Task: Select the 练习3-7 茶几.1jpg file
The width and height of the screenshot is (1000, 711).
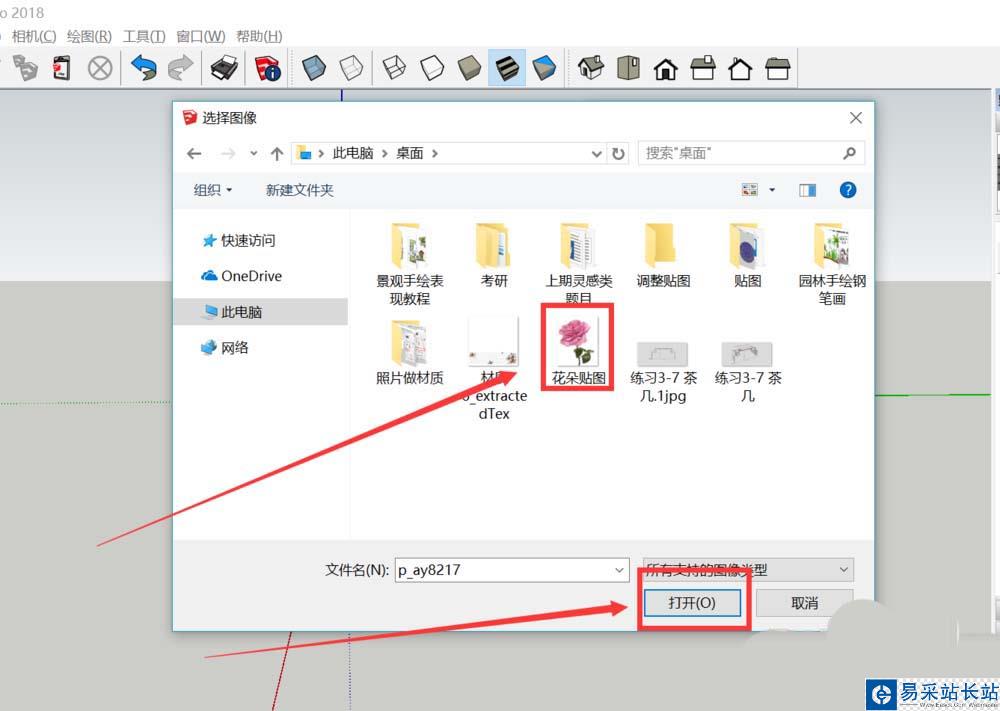Action: click(x=663, y=372)
